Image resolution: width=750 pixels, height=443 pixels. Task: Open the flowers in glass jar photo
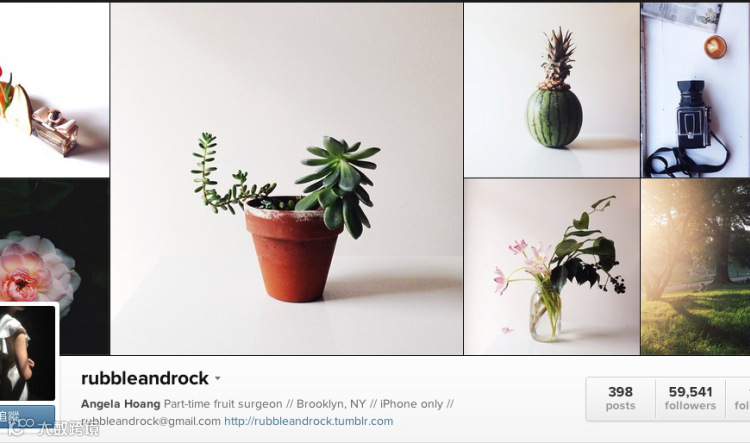[552, 267]
